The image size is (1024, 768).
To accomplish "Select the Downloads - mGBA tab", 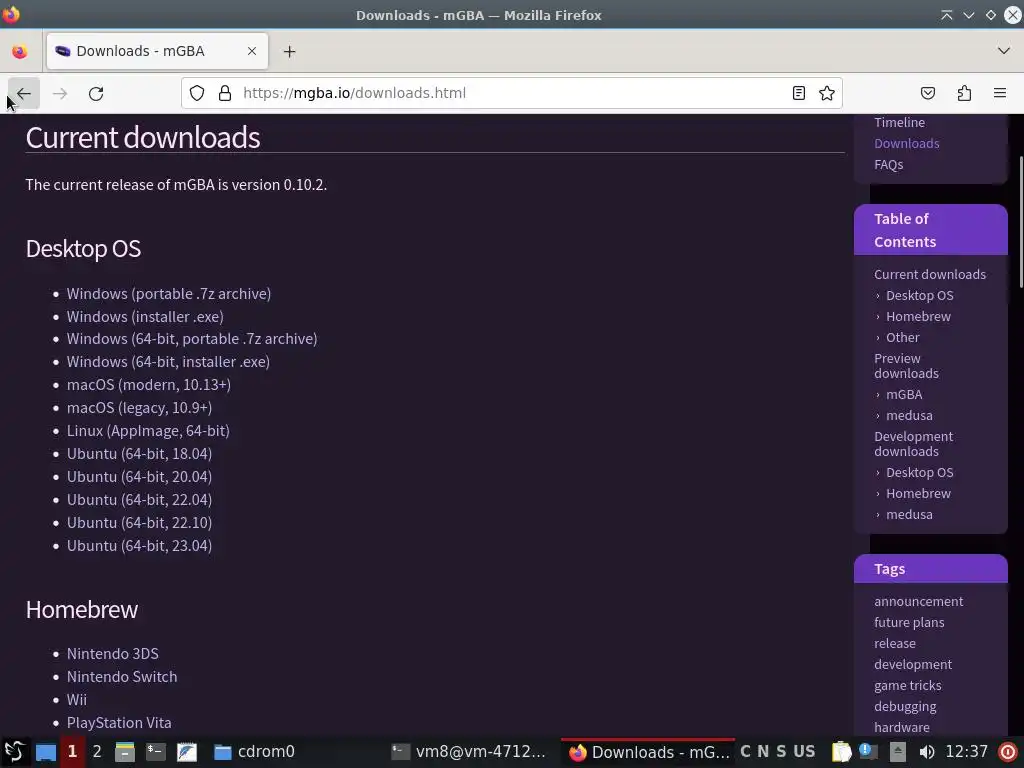I will coord(157,51).
